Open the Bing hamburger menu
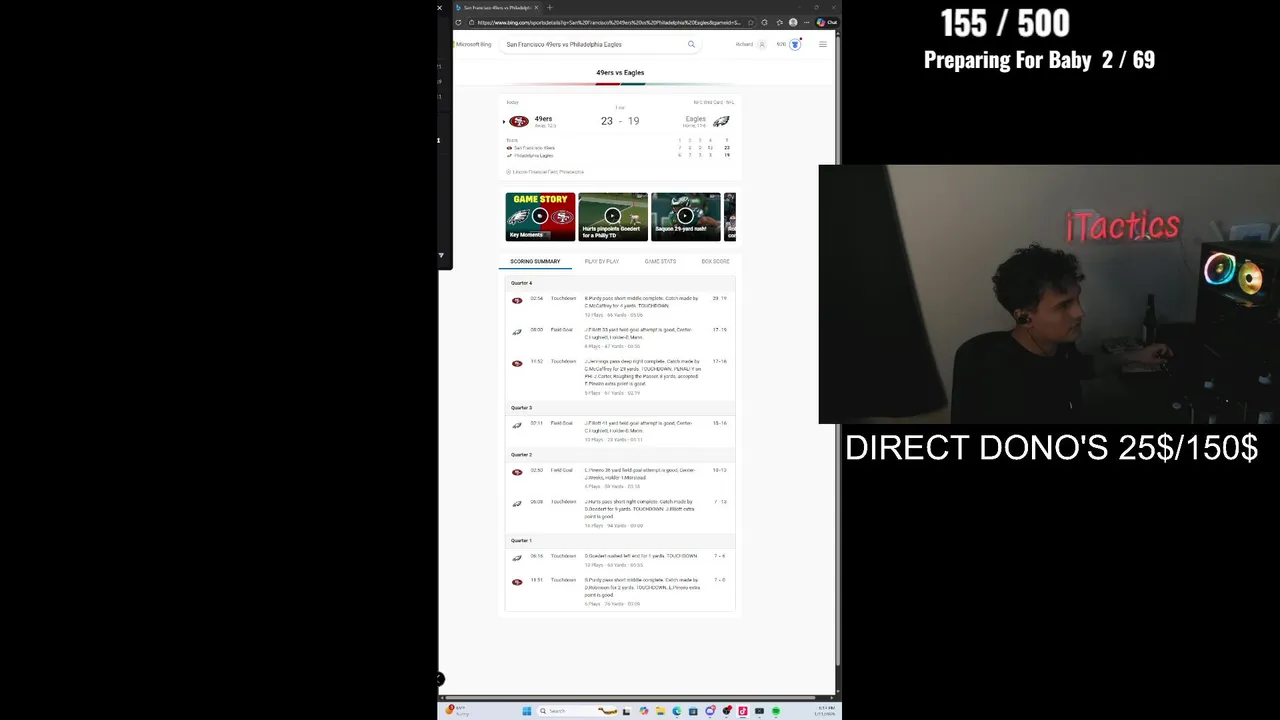 point(823,44)
